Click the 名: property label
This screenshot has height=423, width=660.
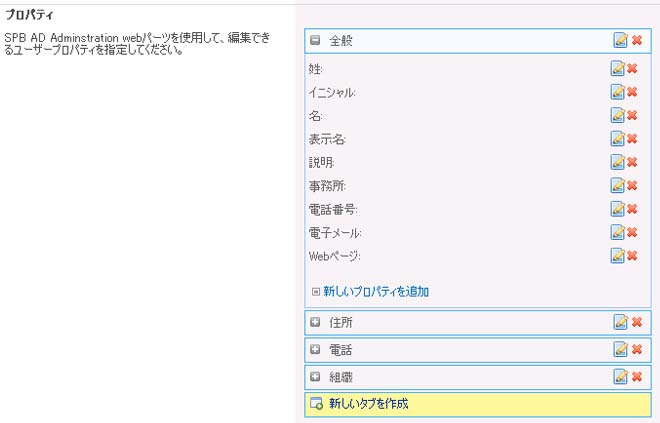click(x=315, y=115)
